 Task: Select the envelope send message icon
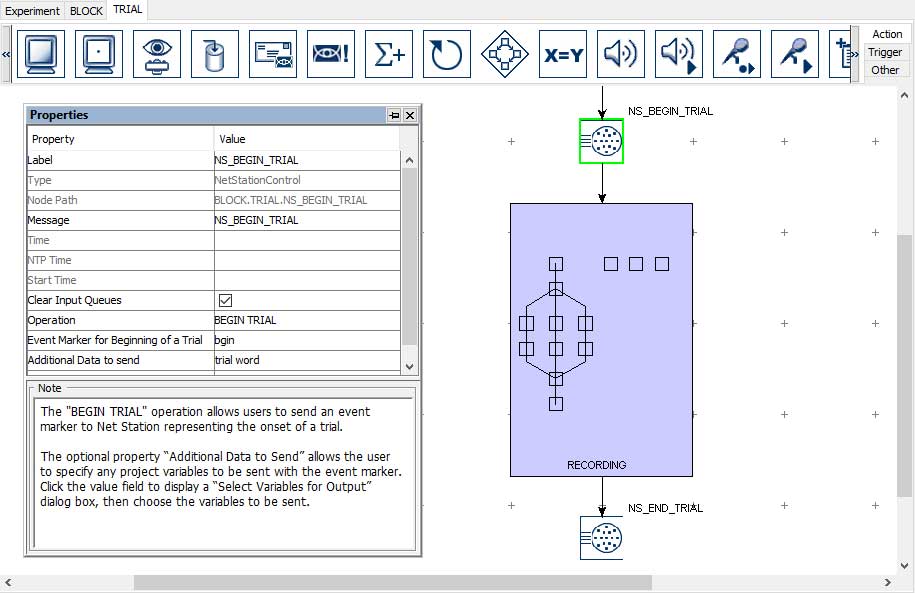point(273,54)
